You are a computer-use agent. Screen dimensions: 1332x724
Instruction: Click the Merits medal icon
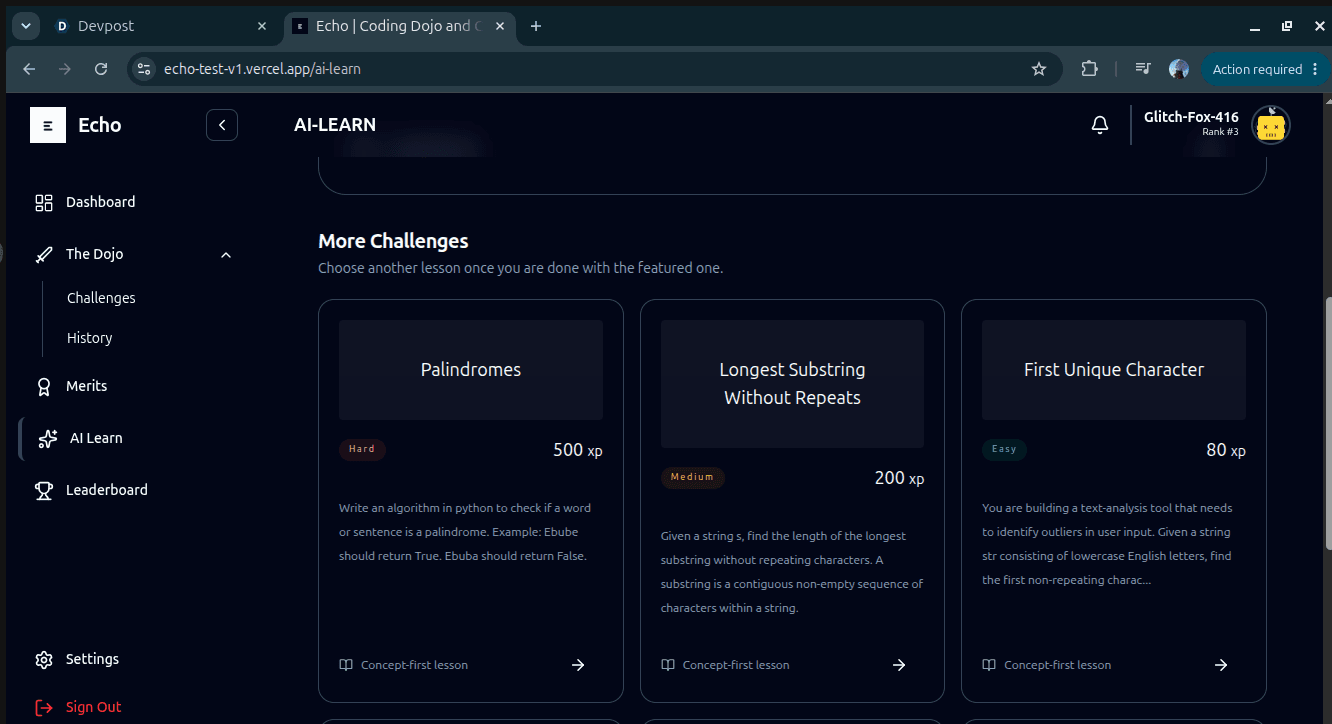(44, 387)
